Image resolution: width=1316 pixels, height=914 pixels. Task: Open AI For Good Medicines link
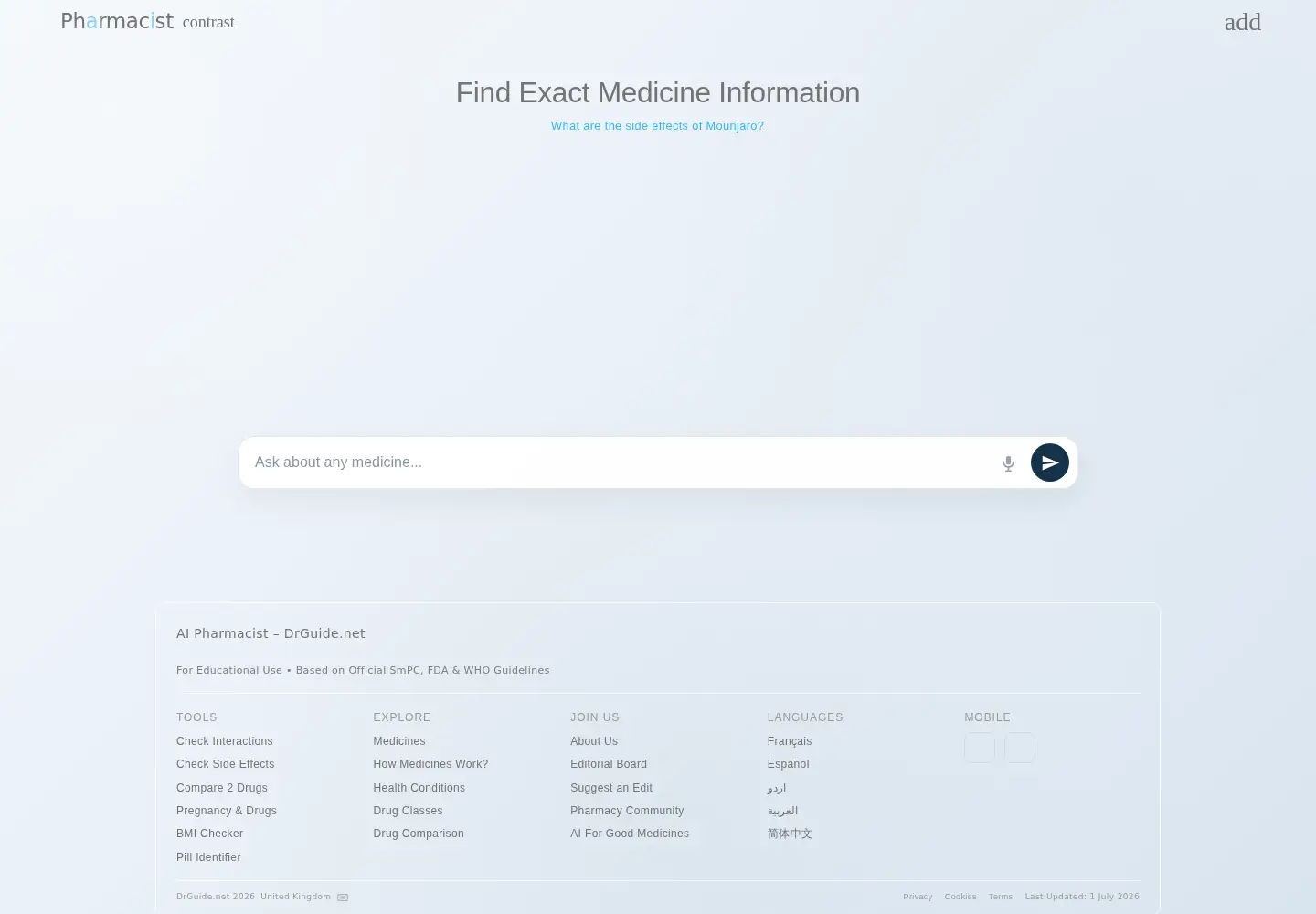click(630, 834)
